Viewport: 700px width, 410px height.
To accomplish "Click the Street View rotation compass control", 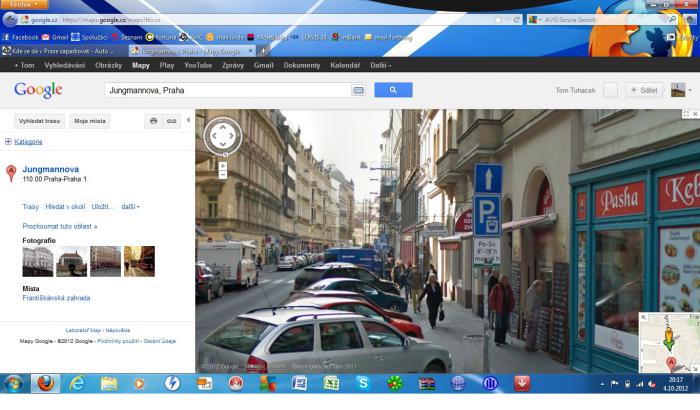I will (222, 136).
